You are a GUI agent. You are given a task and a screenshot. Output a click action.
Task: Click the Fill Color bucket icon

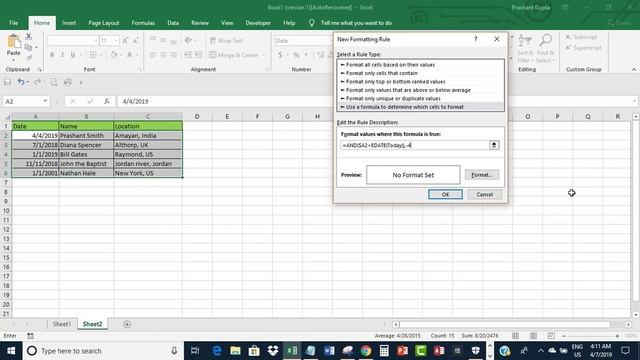tap(114, 55)
